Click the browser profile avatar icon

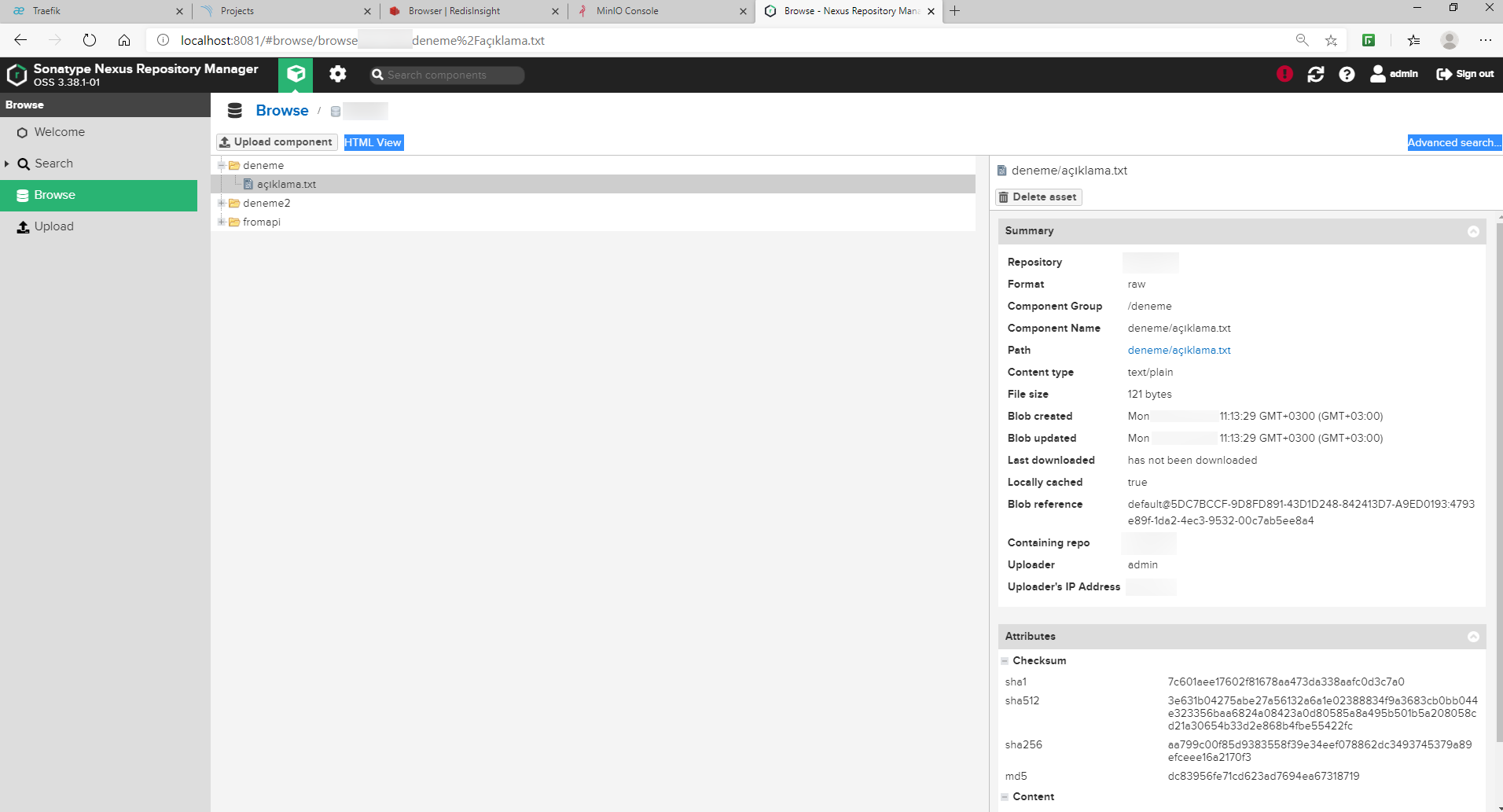point(1450,40)
